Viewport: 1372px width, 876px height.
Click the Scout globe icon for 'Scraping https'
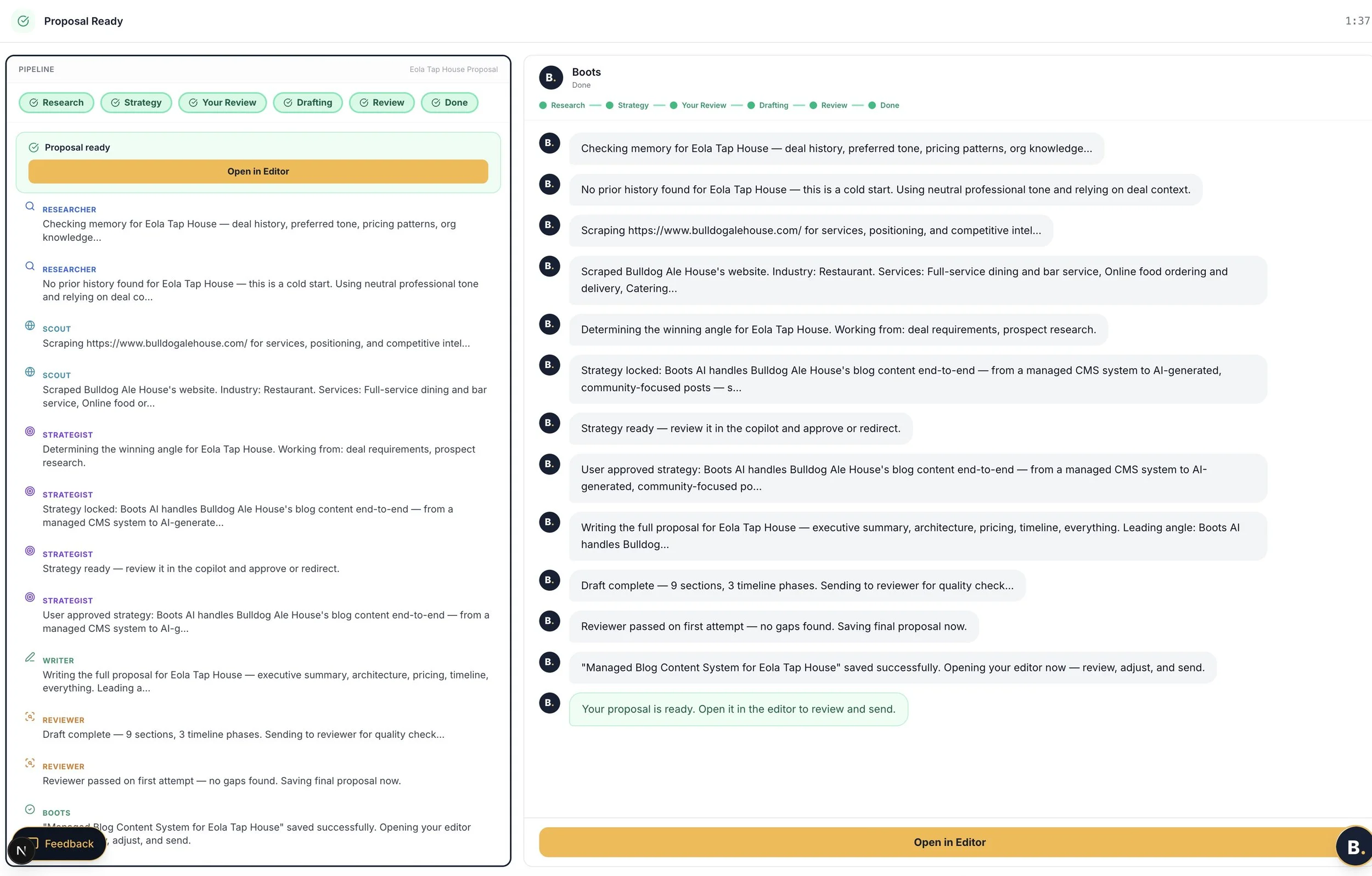30,325
